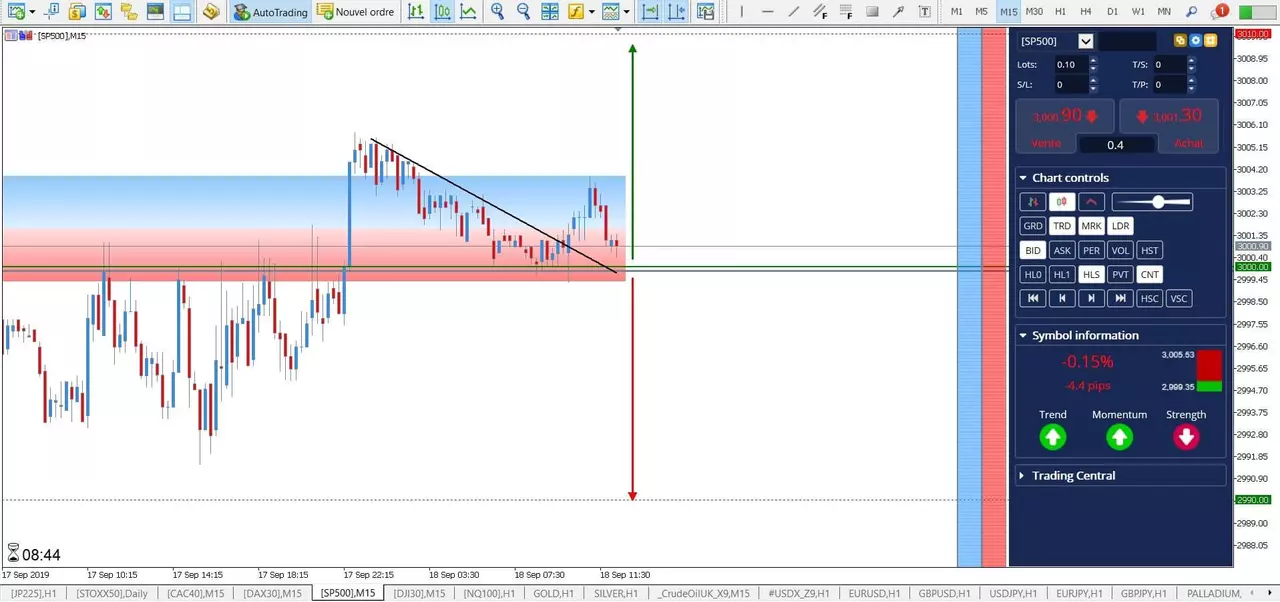Switch chart to candlestick mode
Image resolution: width=1280 pixels, height=602 pixels.
tap(442, 12)
